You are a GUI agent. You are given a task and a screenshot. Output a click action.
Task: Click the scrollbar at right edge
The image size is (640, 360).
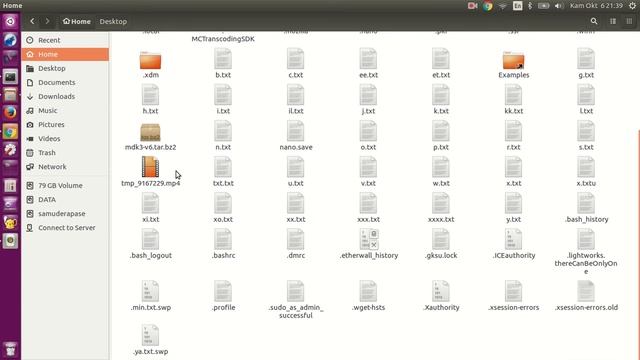coord(638,245)
